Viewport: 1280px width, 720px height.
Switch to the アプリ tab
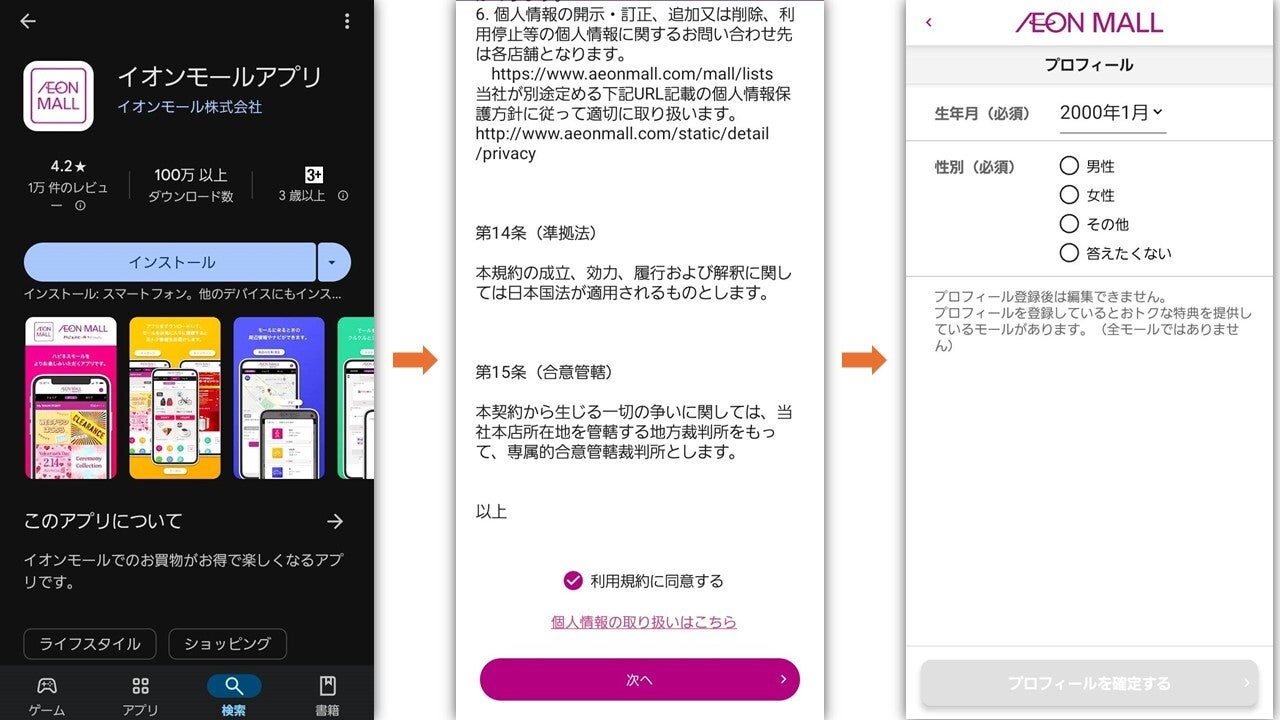coord(140,695)
